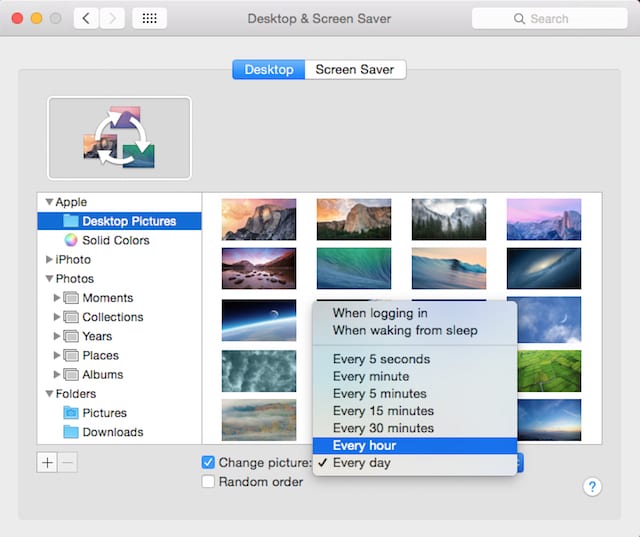Viewport: 640px width, 537px height.
Task: Expand the iPhoto section triangle
Action: (x=48, y=260)
